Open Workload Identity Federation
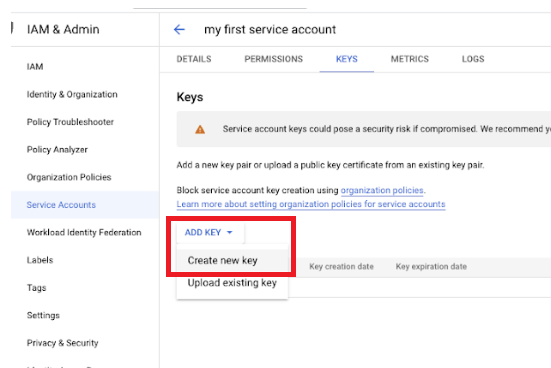 [84, 232]
